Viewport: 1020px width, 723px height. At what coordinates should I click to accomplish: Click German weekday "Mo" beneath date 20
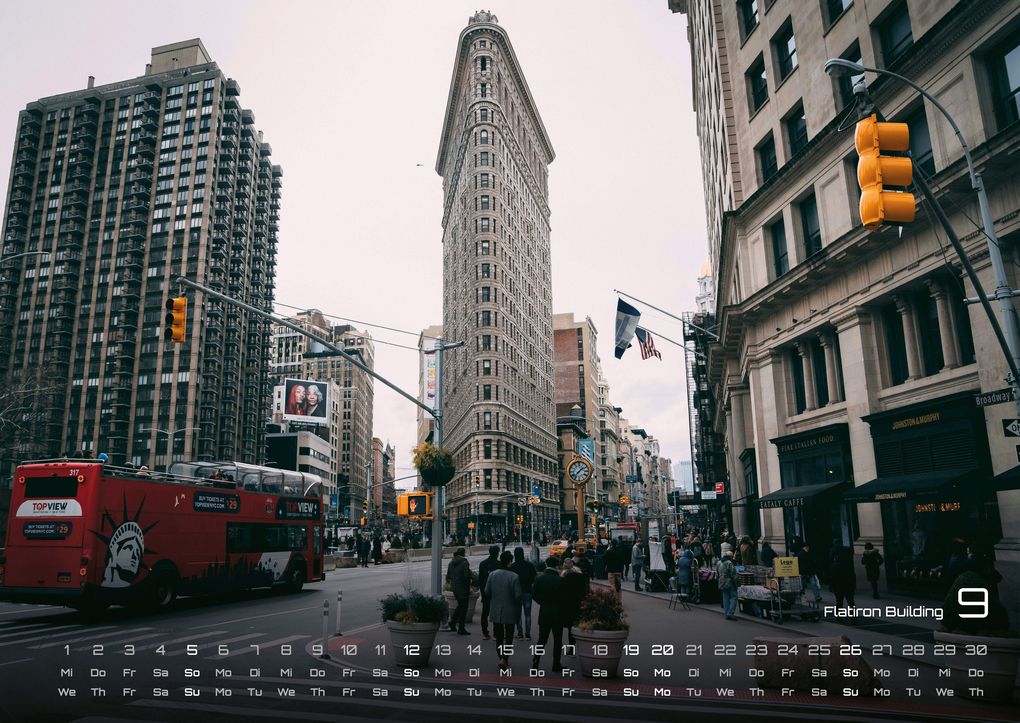662,672
